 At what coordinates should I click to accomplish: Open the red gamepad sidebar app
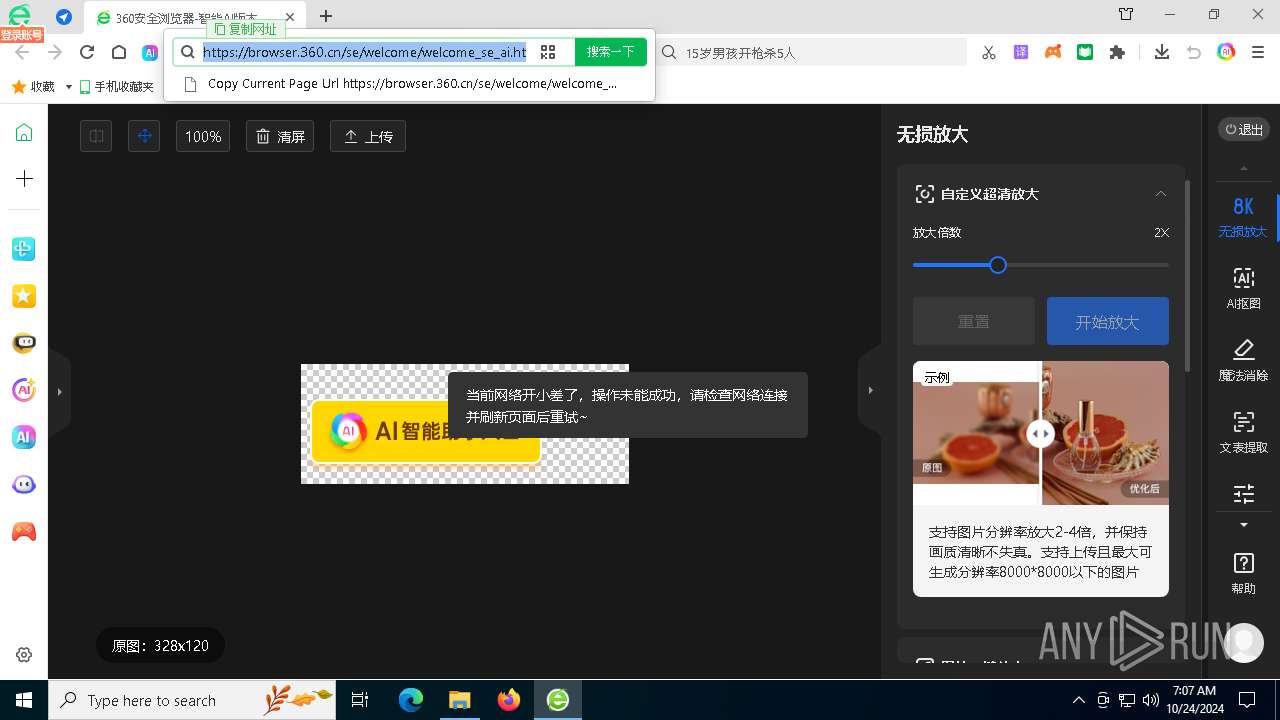pyautogui.click(x=24, y=532)
